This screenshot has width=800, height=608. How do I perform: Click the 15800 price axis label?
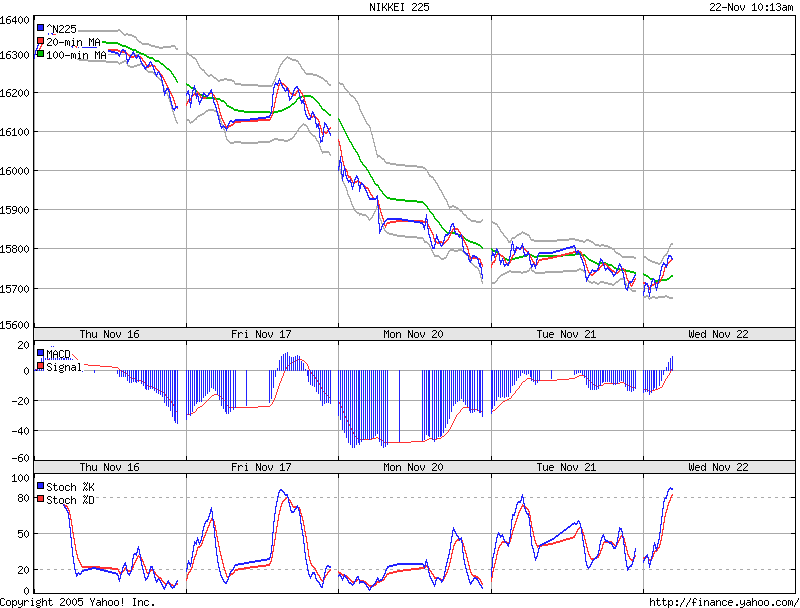14,249
